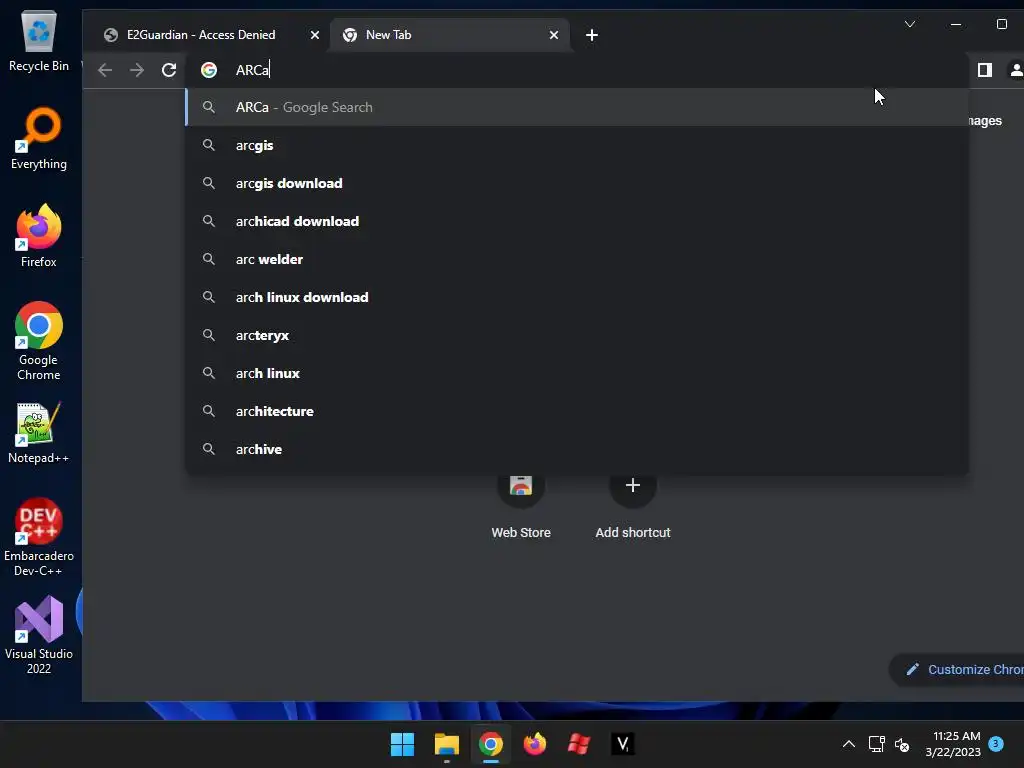Show hidden tray icons chevron
This screenshot has width=1024, height=768.
pos(848,744)
